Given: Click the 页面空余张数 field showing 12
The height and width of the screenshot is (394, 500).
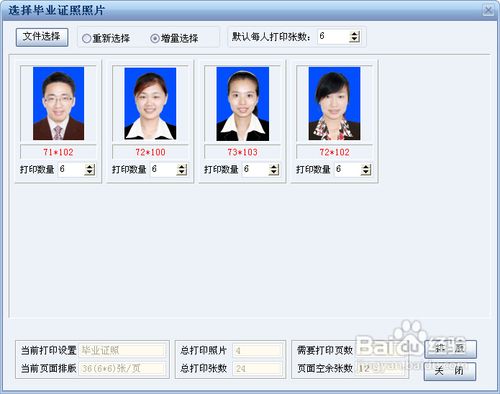Looking at the screenshot, I should pos(380,368).
